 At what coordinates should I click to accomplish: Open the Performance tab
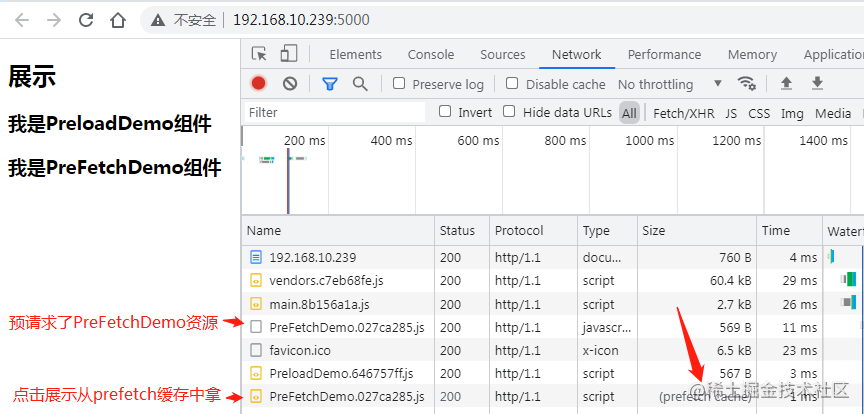click(664, 54)
